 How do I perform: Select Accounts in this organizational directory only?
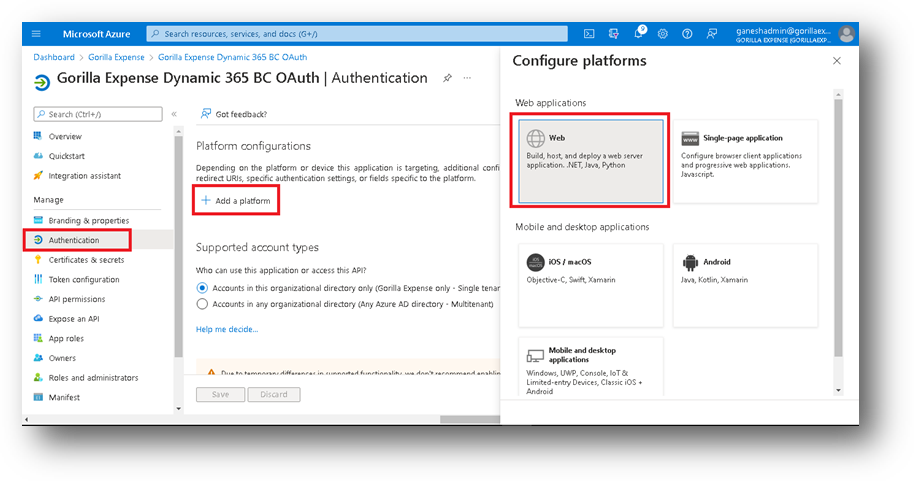(202, 288)
